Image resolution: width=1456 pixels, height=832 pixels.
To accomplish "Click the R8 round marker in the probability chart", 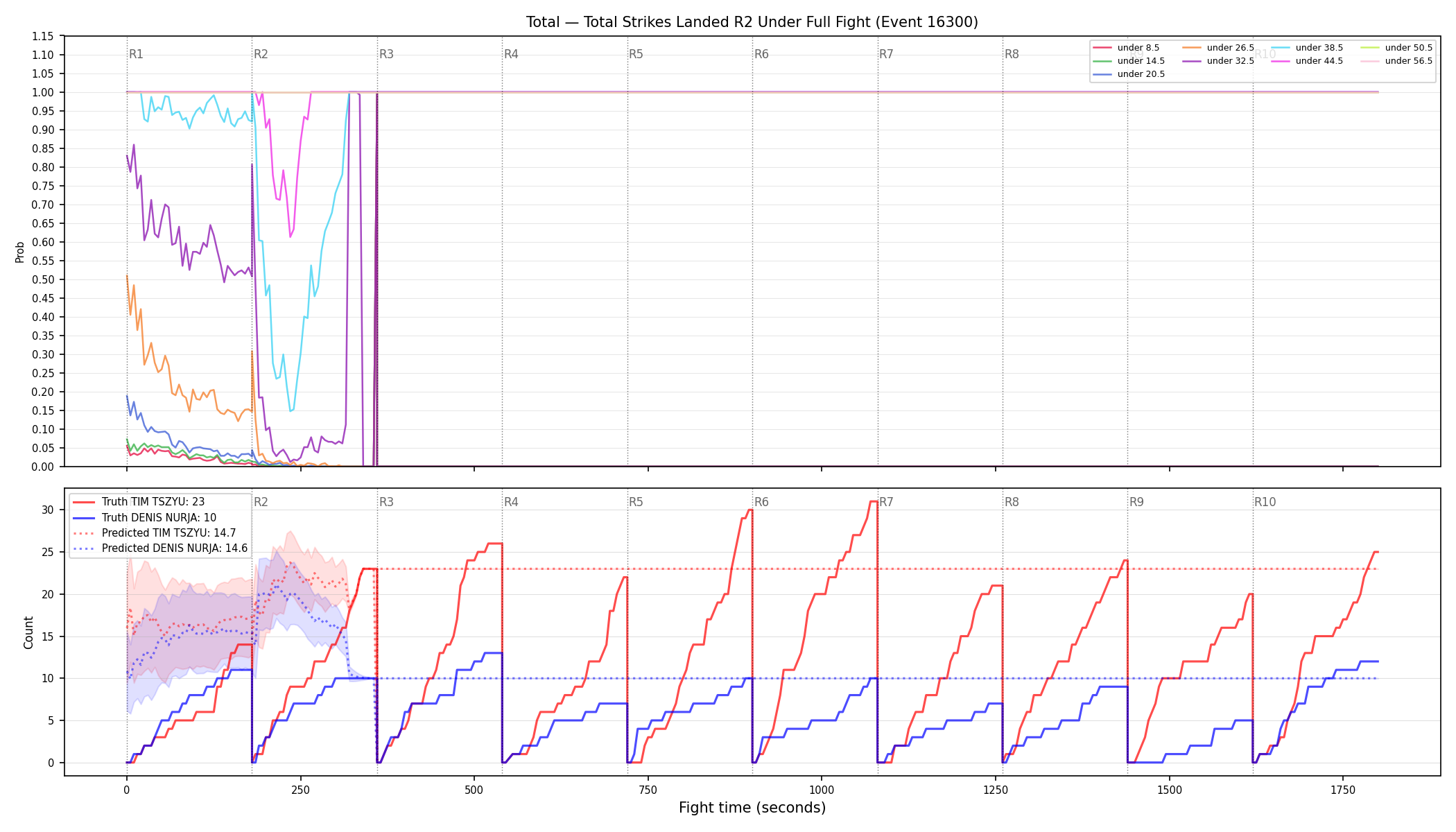I will [x=1012, y=54].
